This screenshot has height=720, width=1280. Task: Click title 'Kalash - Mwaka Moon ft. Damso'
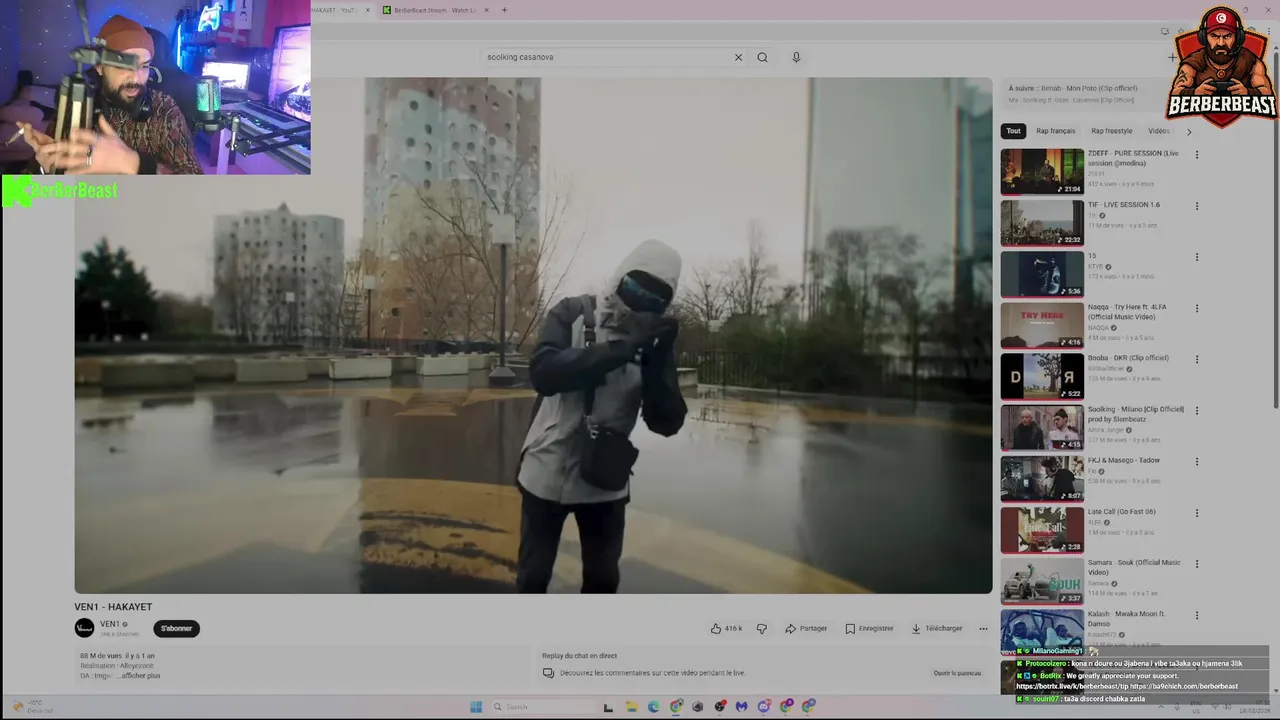tap(1127, 619)
